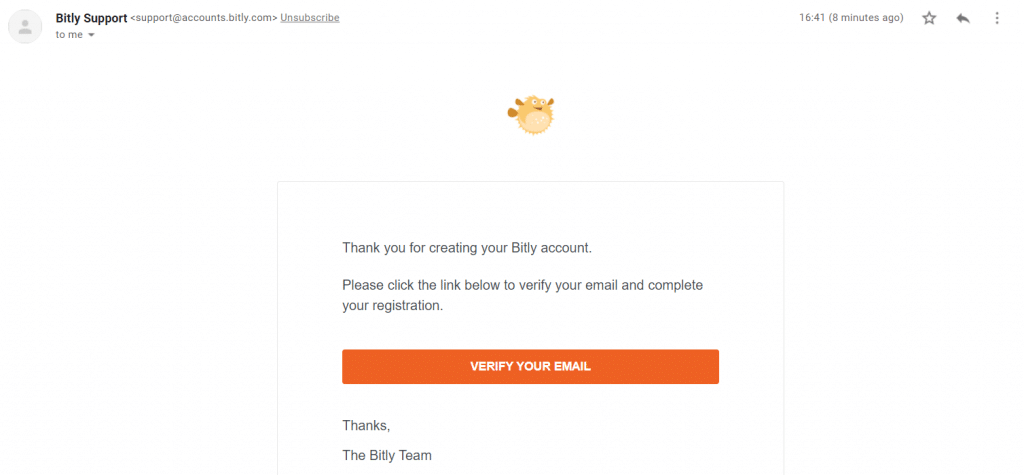The width and height of the screenshot is (1024, 475).
Task: Click the "your registration." text line
Action: (x=392, y=306)
